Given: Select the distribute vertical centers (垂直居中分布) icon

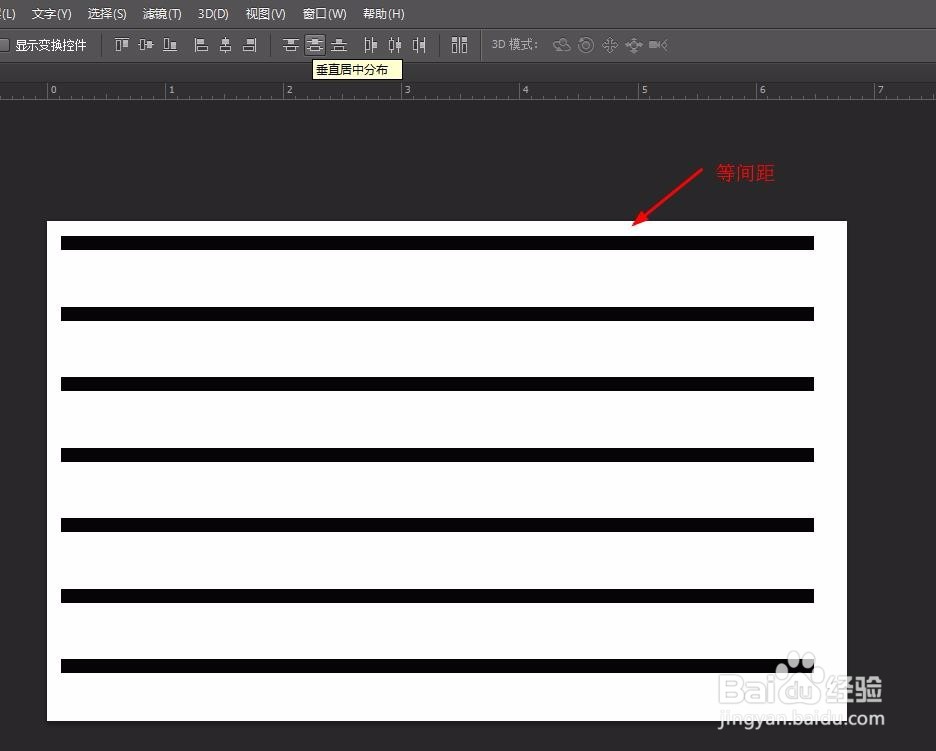Looking at the screenshot, I should point(315,45).
